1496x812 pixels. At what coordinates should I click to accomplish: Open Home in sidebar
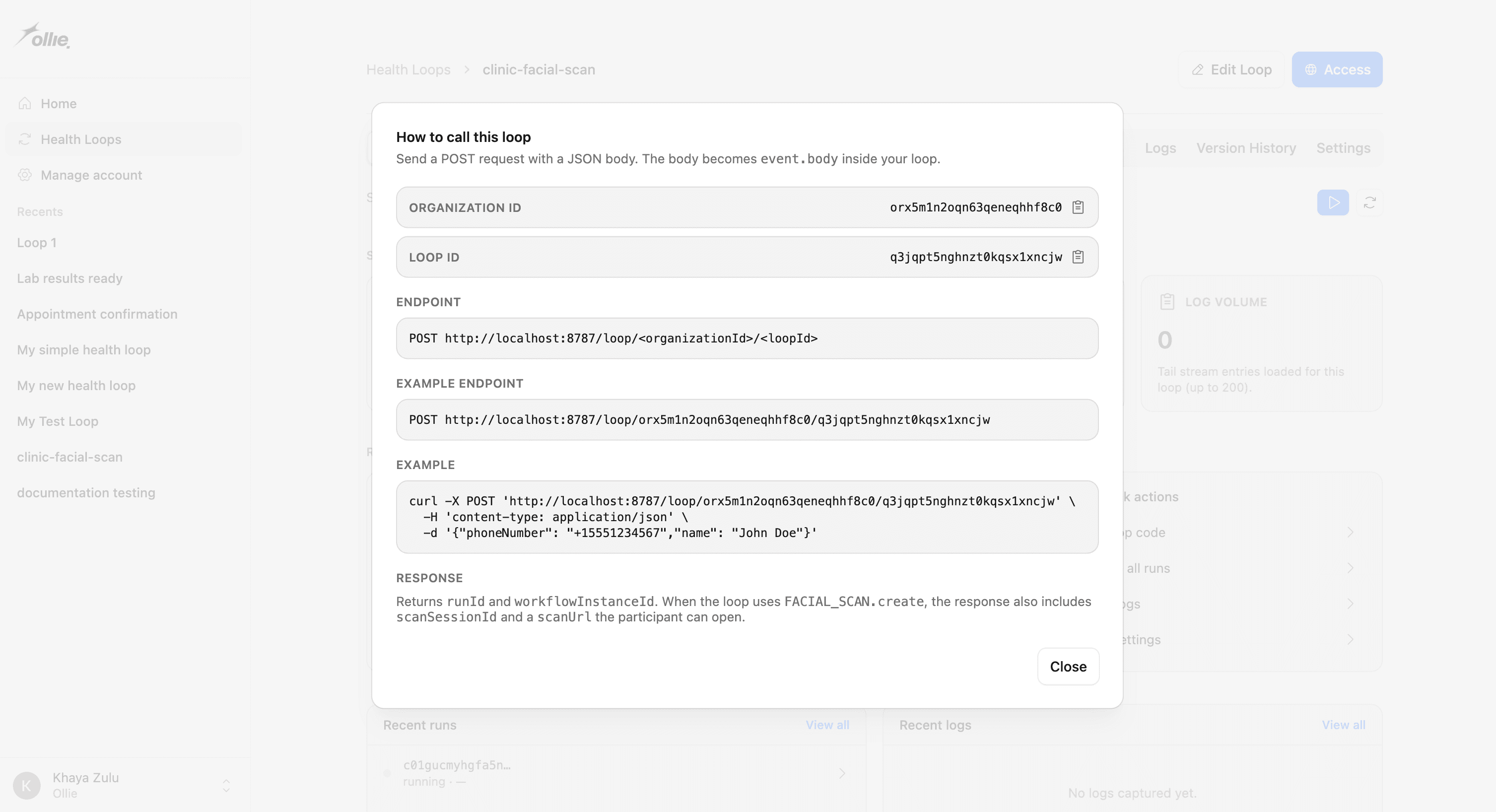(x=124, y=103)
